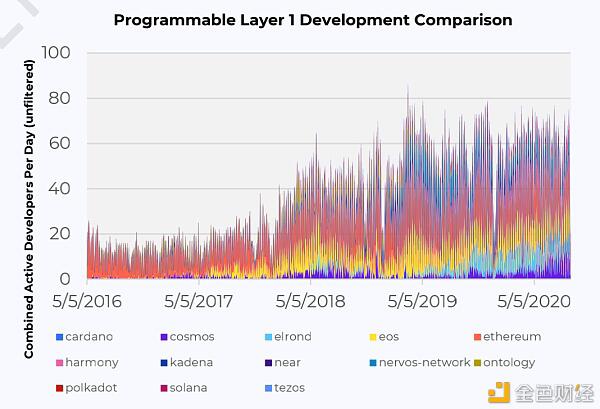
Task: Click the chart title Programmable Layer 1 Development Comparison
Action: (x=312, y=20)
